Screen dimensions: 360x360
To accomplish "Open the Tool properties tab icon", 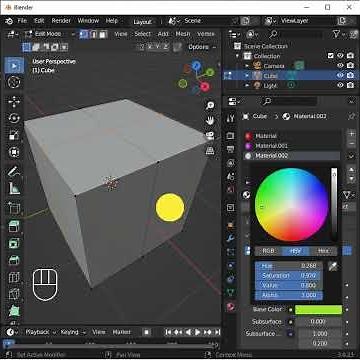I will (230, 118).
